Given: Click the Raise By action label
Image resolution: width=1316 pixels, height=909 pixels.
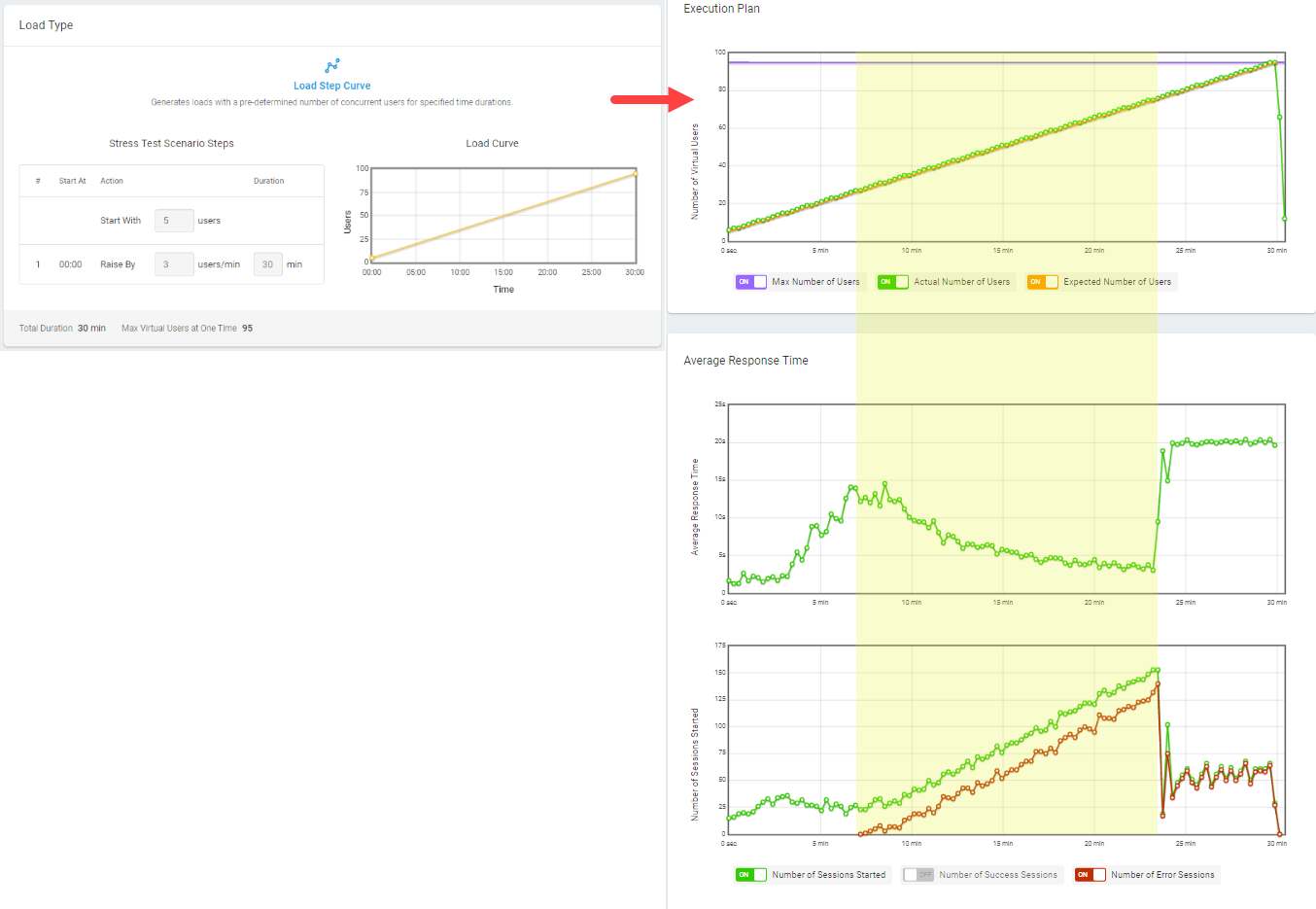Looking at the screenshot, I should pyautogui.click(x=118, y=264).
